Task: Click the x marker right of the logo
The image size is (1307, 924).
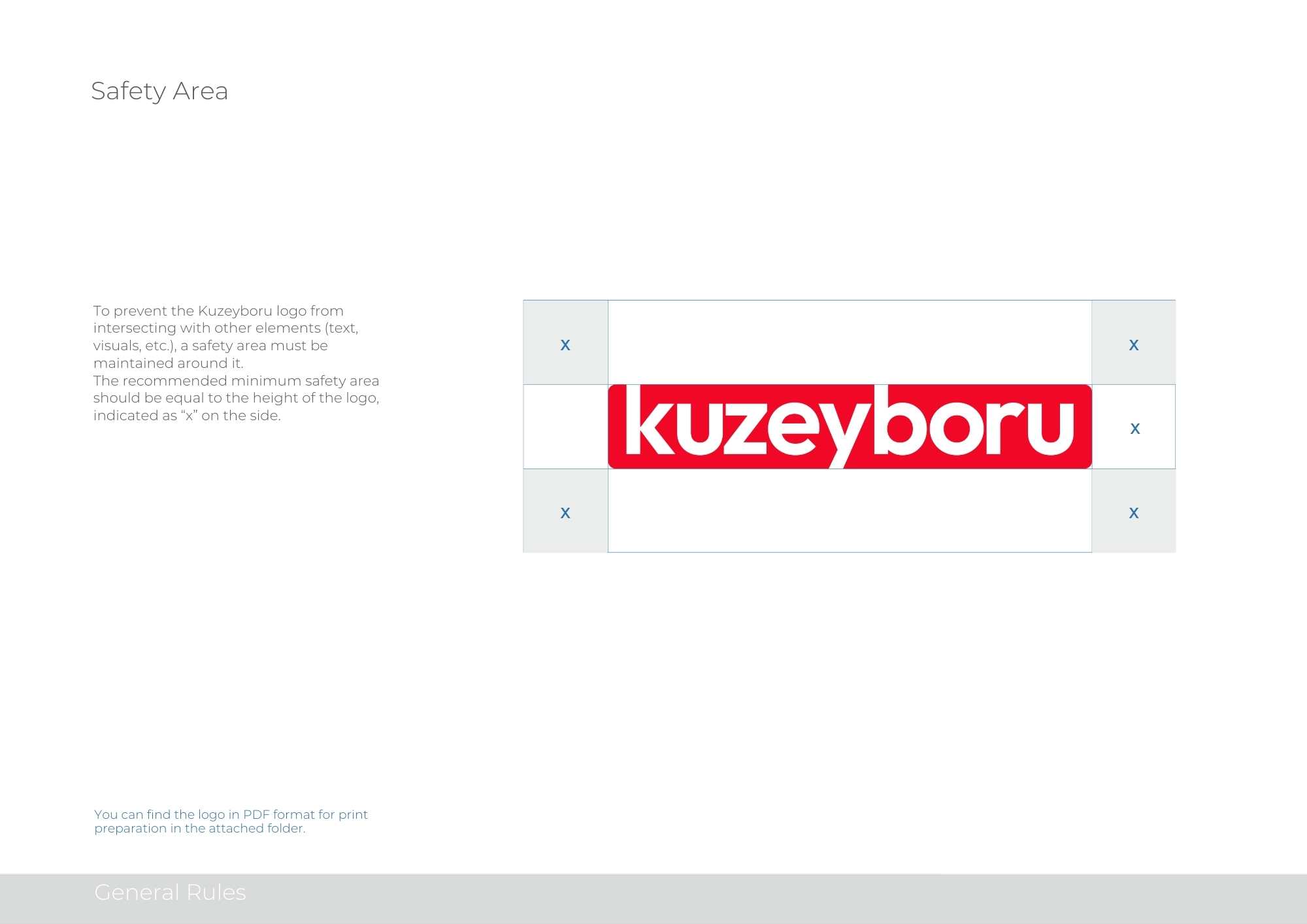Action: click(1134, 428)
